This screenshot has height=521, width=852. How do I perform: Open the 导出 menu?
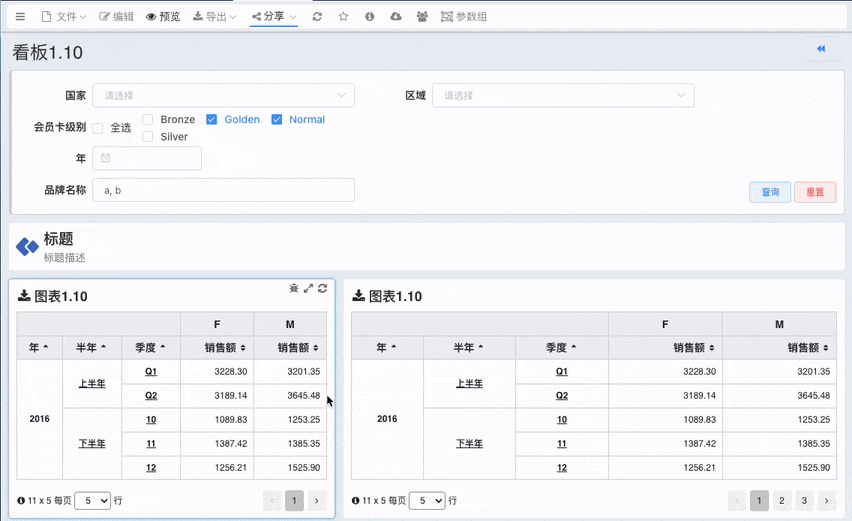click(215, 17)
